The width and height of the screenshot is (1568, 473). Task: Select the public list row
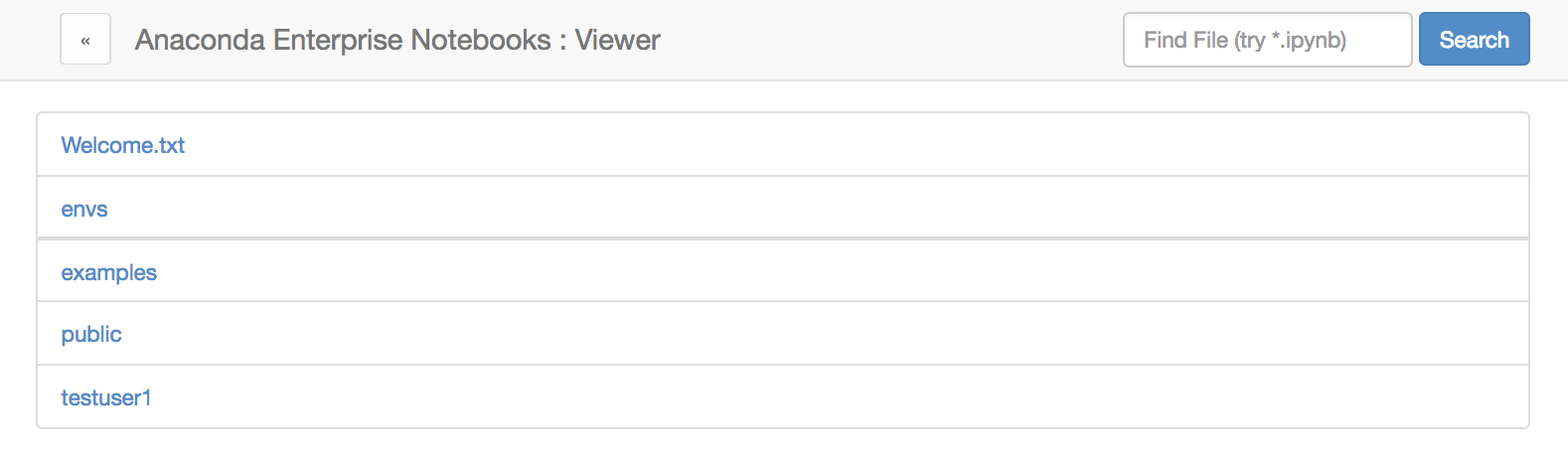tap(783, 334)
